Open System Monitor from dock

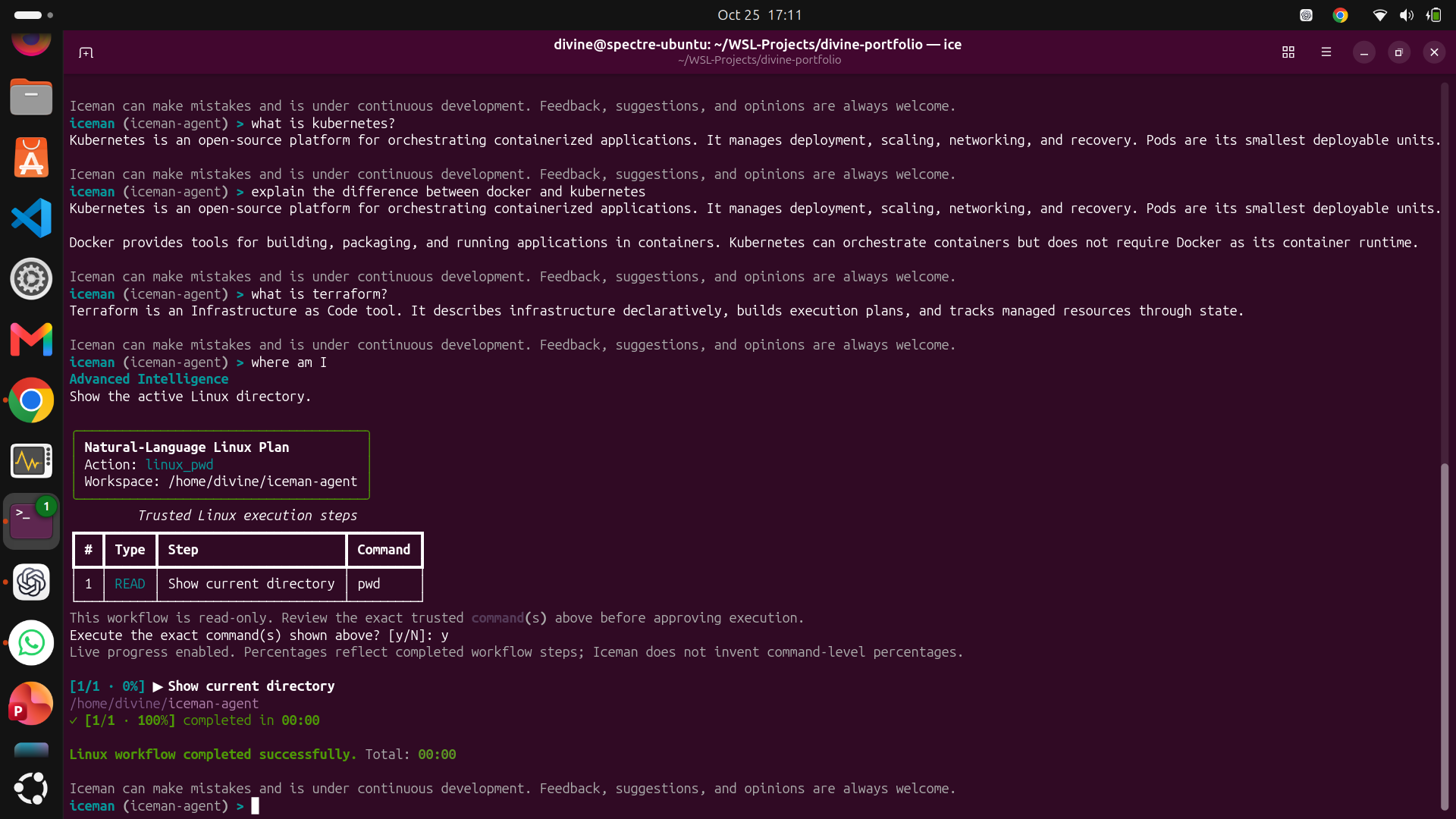pos(31,461)
